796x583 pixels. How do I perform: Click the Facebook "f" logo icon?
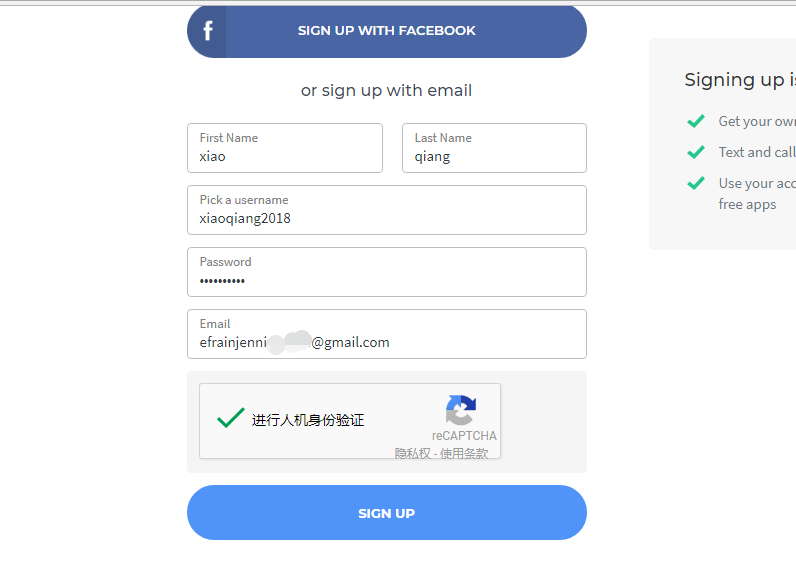pyautogui.click(x=207, y=31)
